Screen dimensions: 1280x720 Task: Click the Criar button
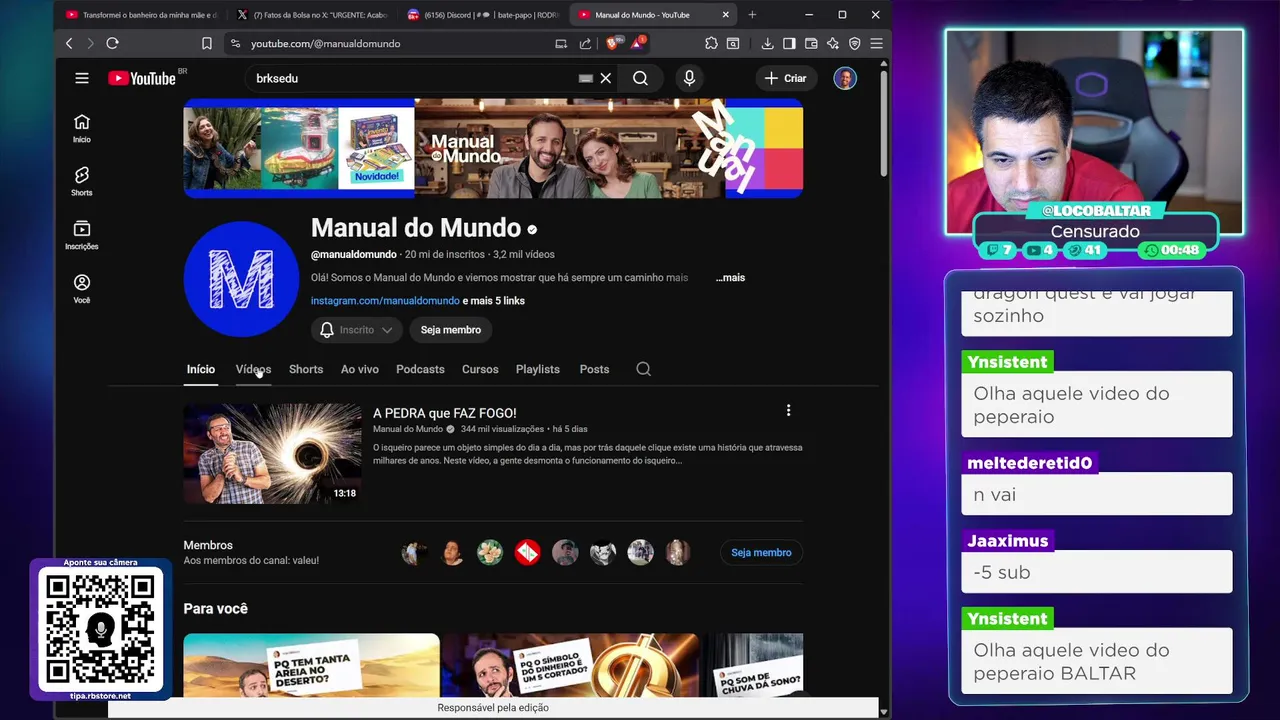(x=786, y=78)
